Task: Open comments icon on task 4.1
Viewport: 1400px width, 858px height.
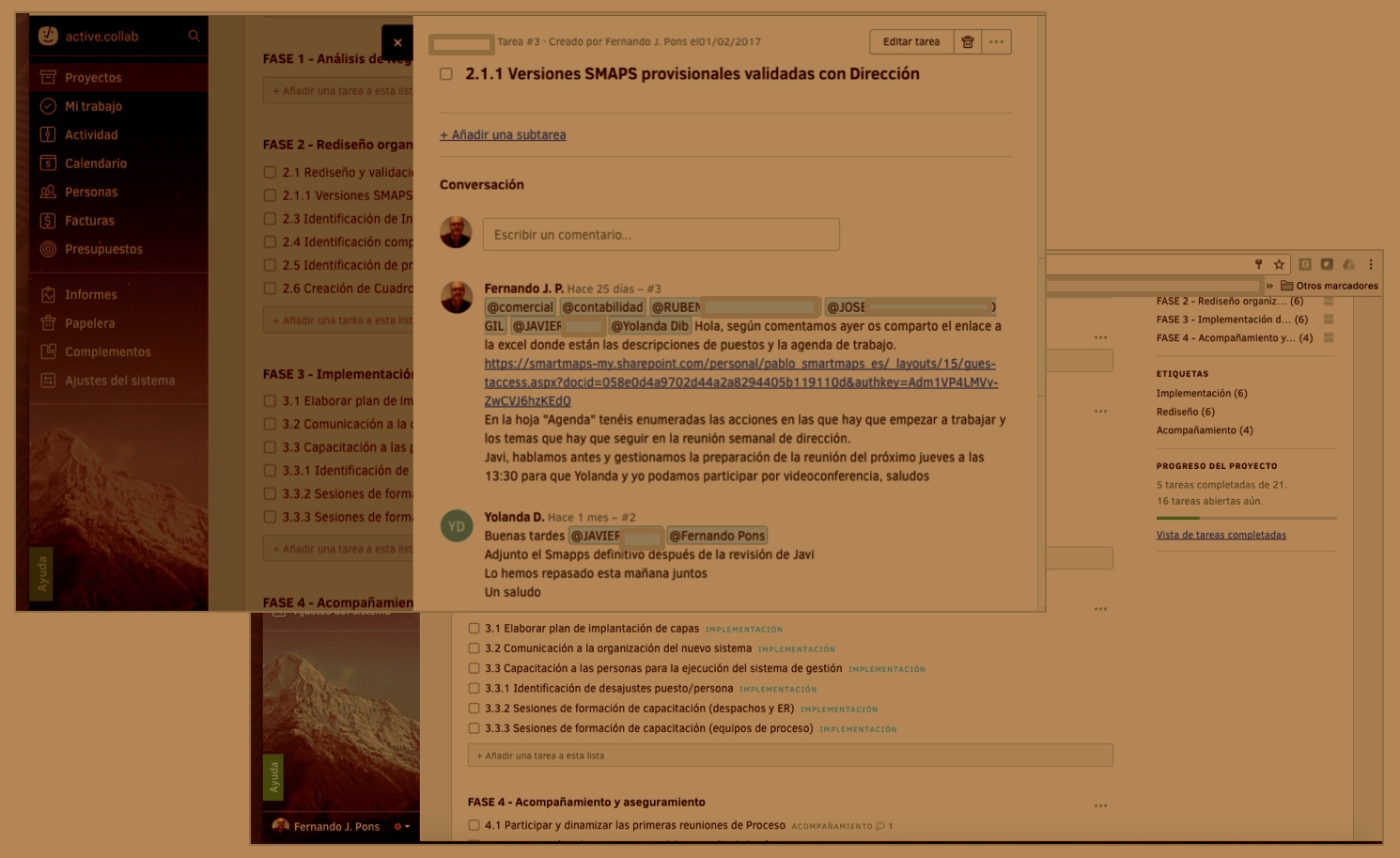Action: coord(880,826)
